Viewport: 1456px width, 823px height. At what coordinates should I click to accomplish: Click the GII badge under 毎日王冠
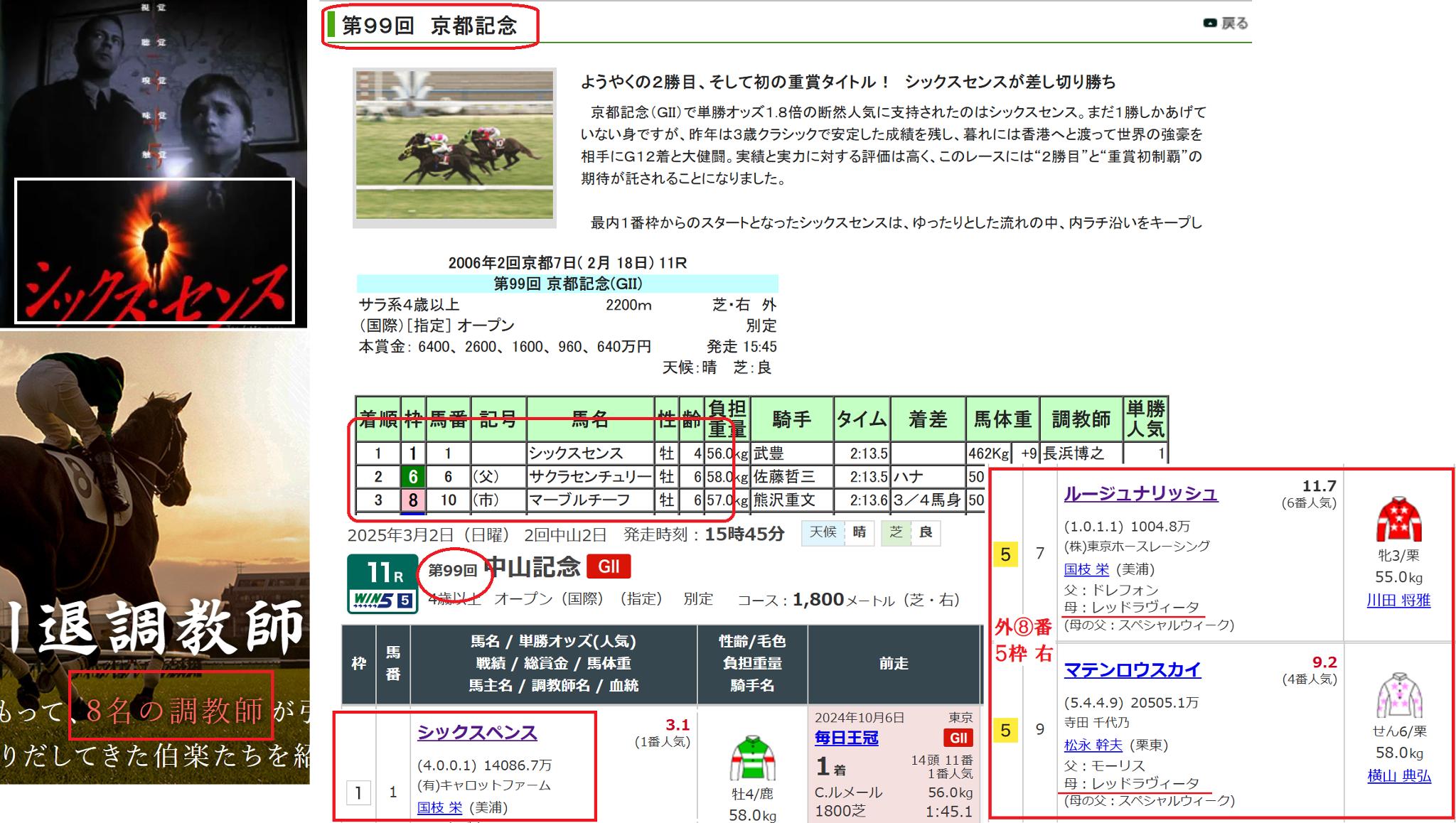(958, 738)
